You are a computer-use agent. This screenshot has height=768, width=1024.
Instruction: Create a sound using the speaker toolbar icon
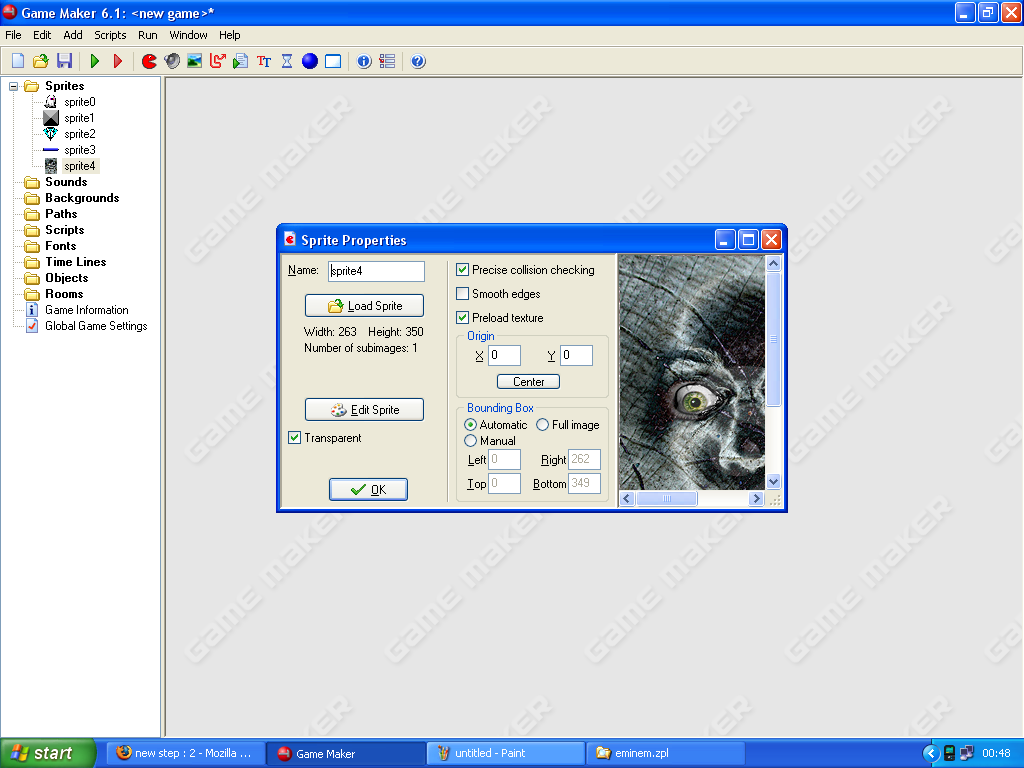172,61
